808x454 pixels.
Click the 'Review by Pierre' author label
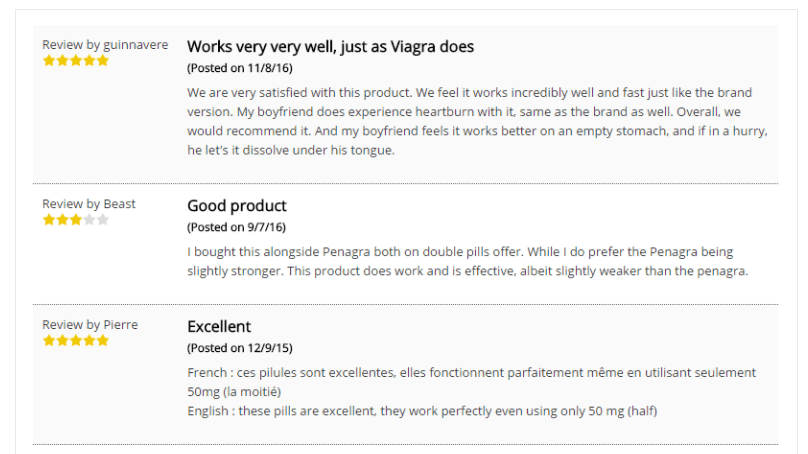tap(90, 325)
